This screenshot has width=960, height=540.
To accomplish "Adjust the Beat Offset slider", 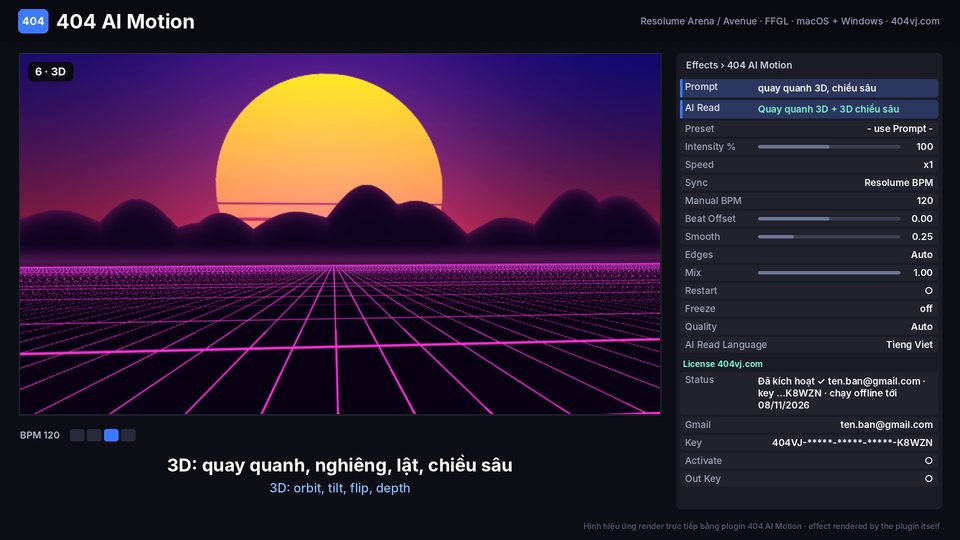I will (829, 219).
